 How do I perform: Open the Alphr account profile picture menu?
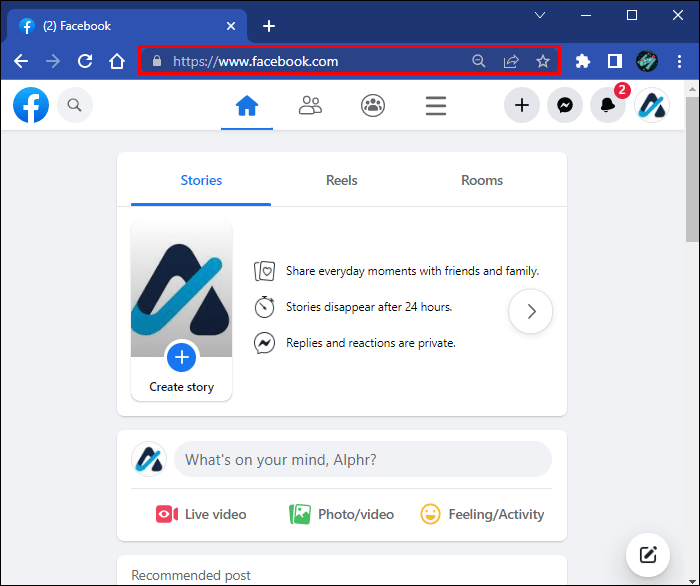(x=652, y=105)
